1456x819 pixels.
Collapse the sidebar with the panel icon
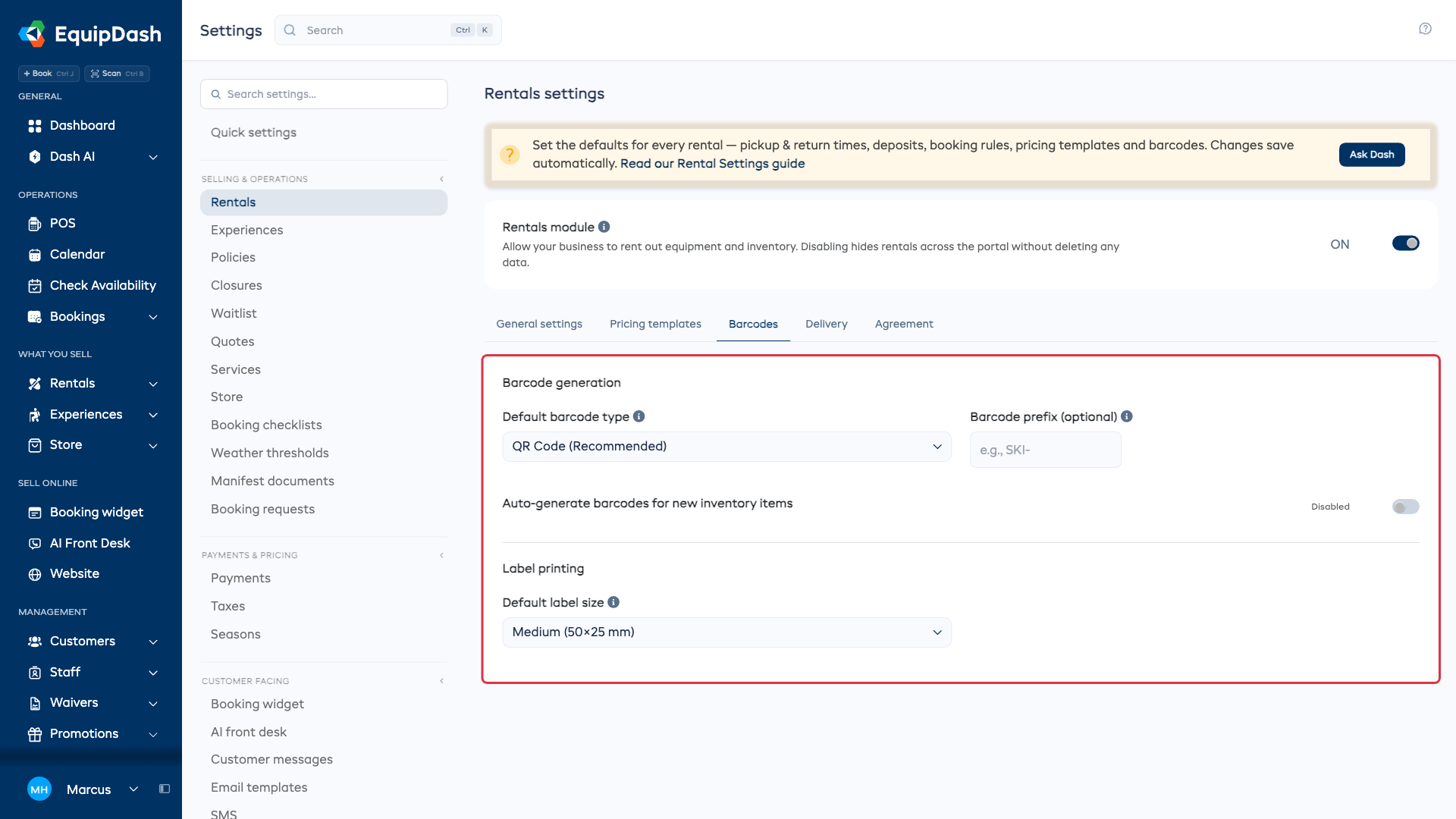(x=165, y=789)
